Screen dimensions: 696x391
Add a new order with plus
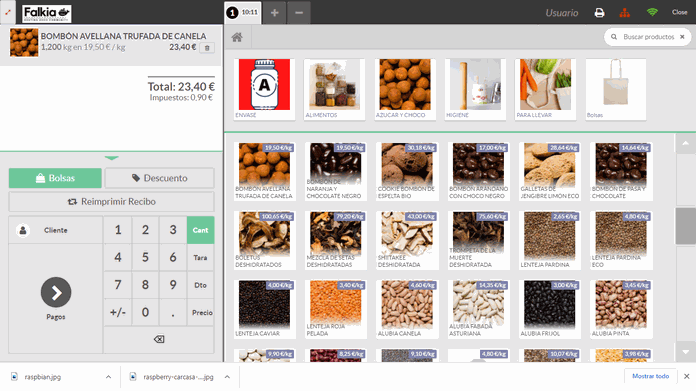point(275,12)
